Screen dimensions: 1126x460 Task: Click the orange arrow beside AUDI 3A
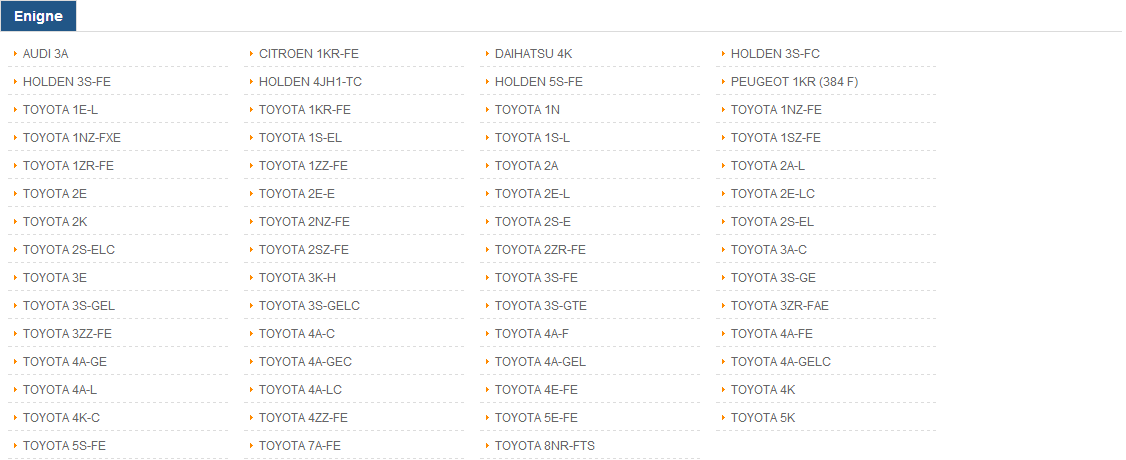tap(15, 53)
